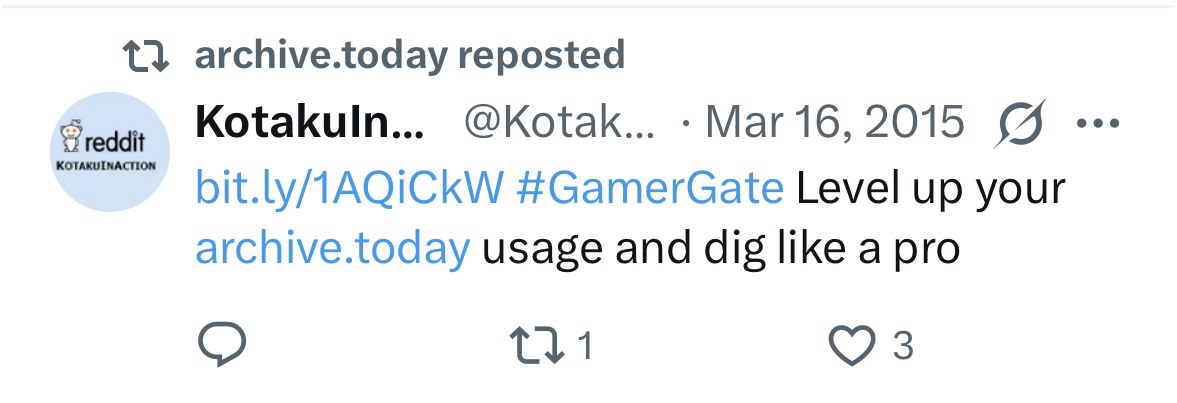The height and width of the screenshot is (403, 1177).
Task: Click the #GamerGate hashtag
Action: (651, 189)
